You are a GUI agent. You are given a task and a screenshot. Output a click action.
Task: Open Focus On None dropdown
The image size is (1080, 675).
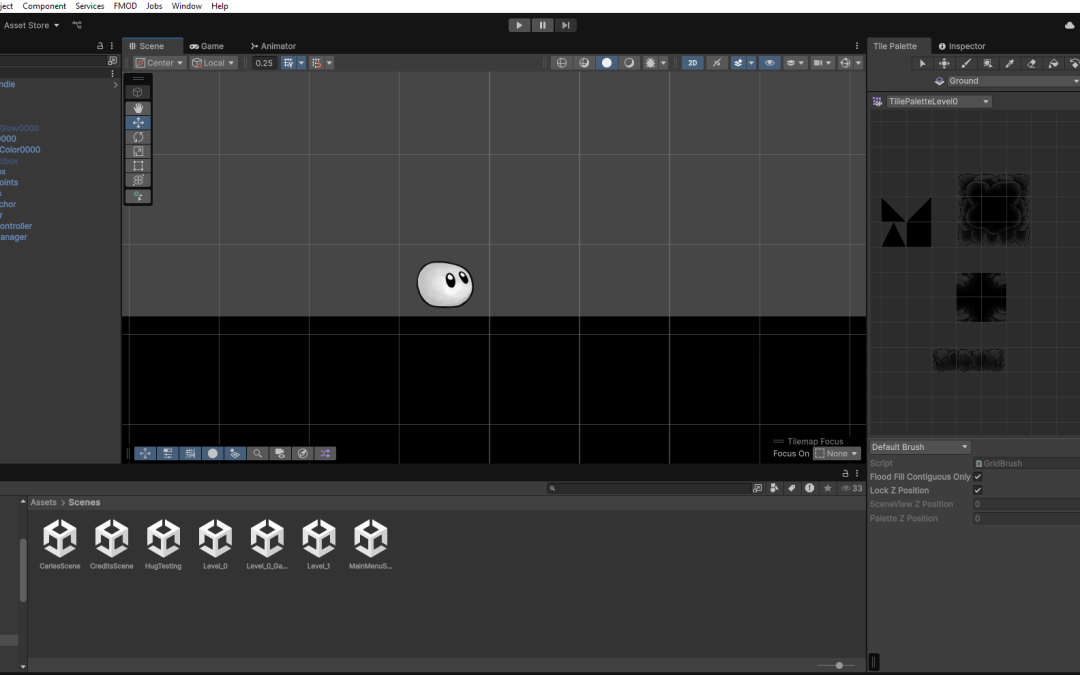(837, 453)
